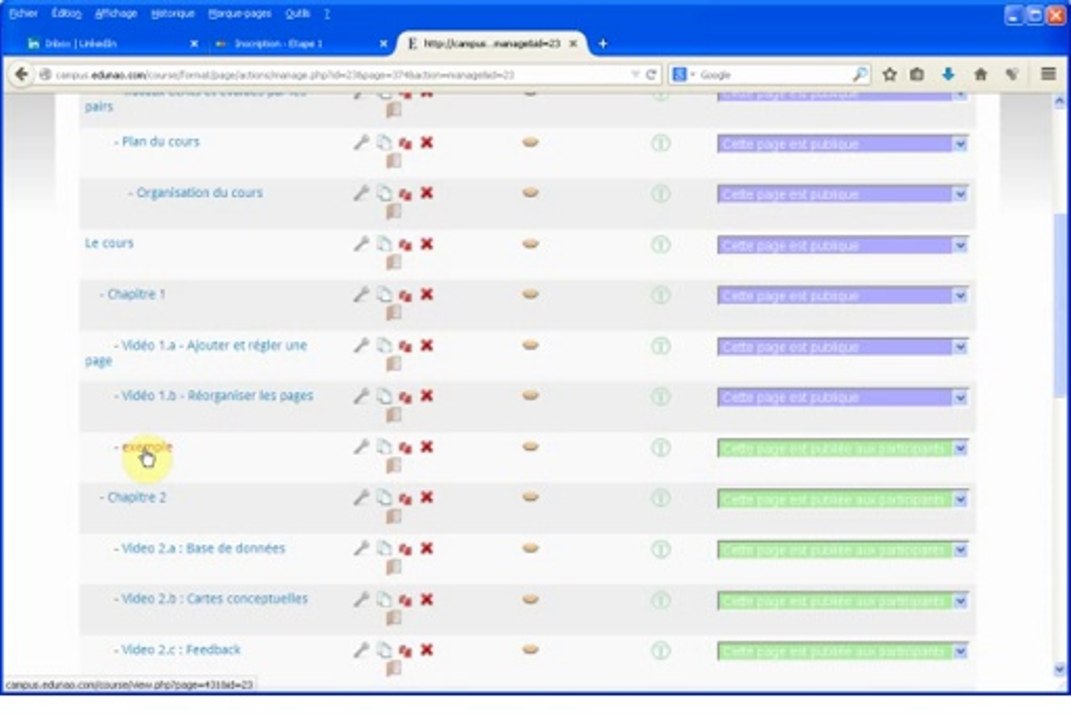Open the green dropdown for Video 2.b Cartes conceptuelles
Screen dimensions: 1071x720
(842, 601)
